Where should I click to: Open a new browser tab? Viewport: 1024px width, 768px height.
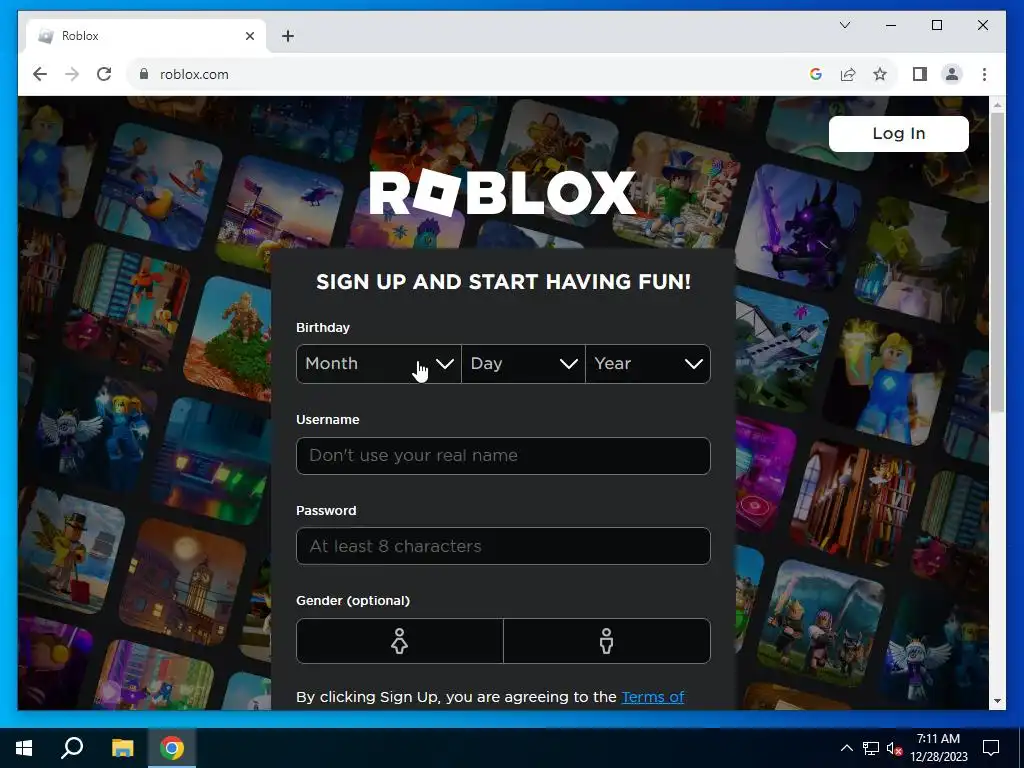tap(288, 36)
